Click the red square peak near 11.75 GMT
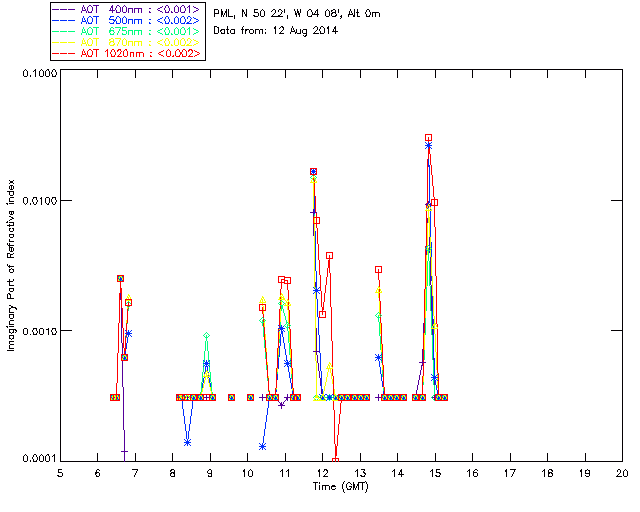This screenshot has width=640, height=512. coord(313,171)
